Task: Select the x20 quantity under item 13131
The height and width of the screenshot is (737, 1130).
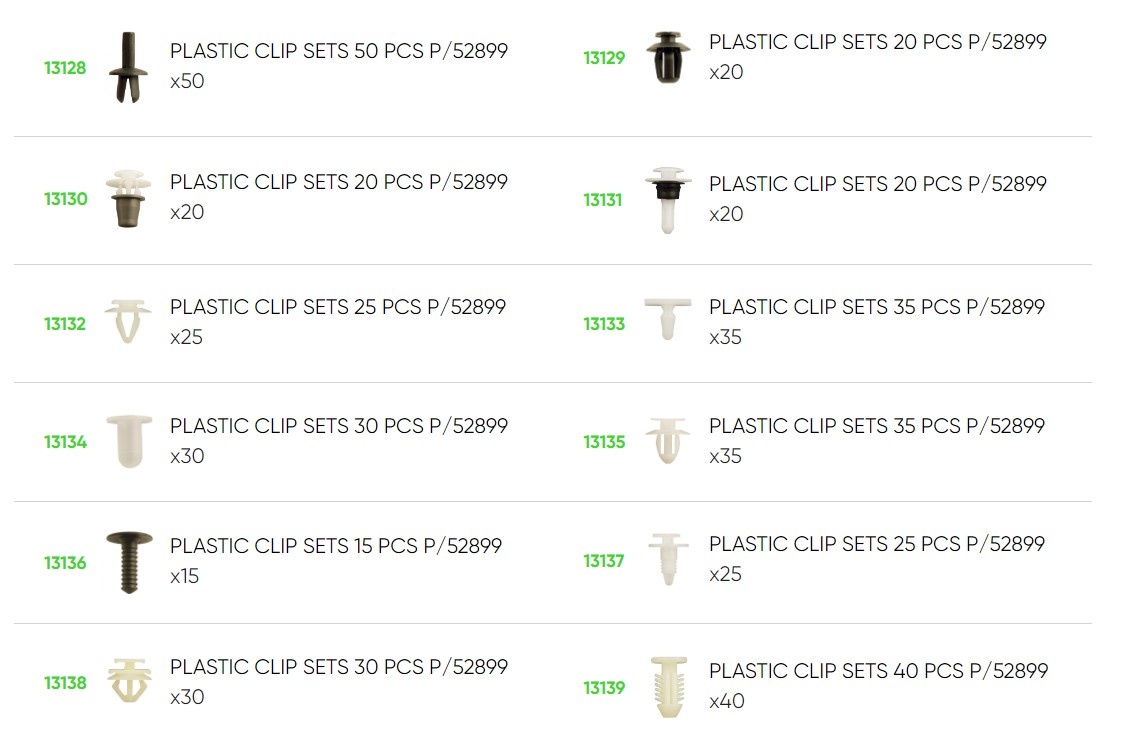Action: point(726,214)
